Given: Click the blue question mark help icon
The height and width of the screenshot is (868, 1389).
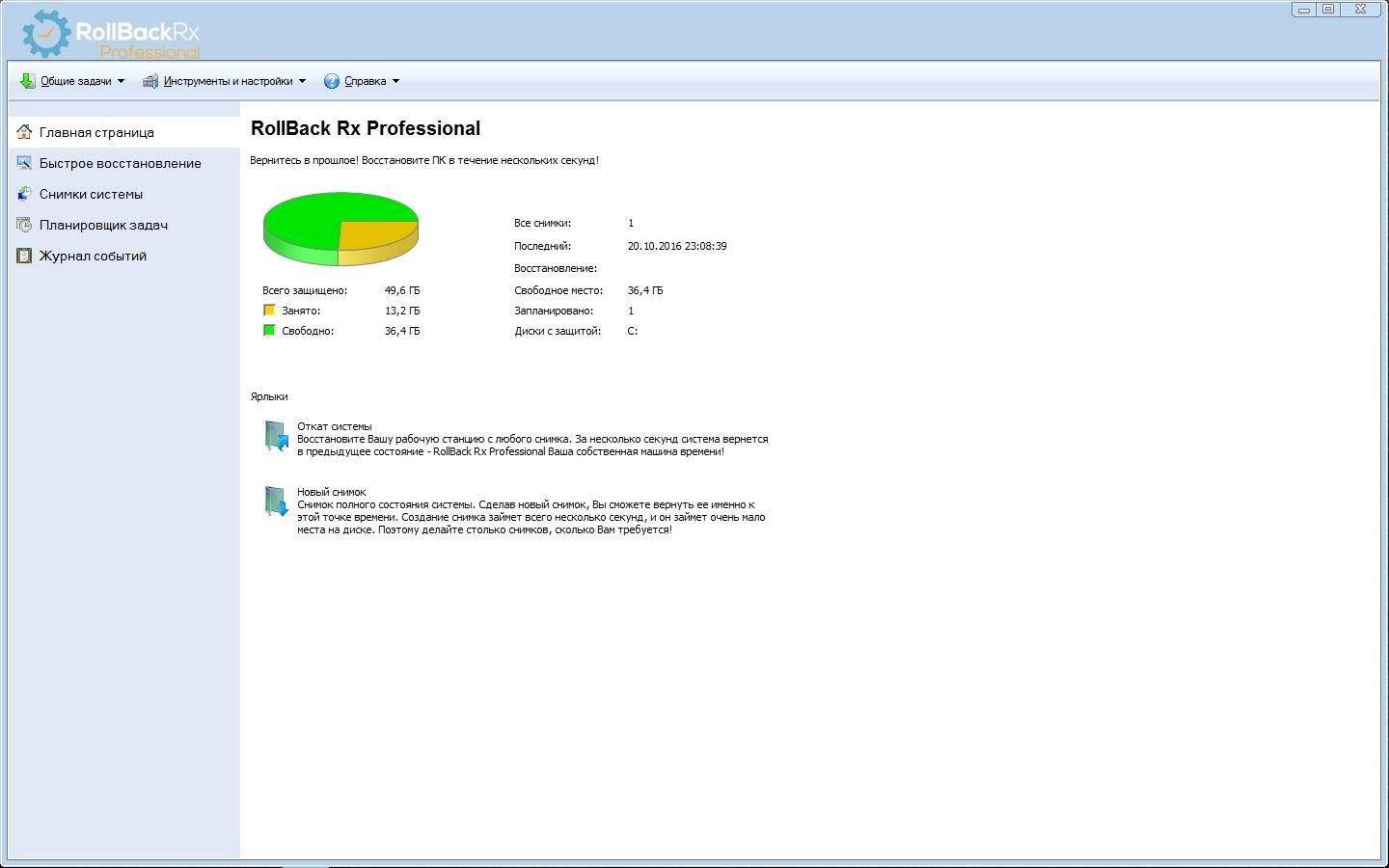Looking at the screenshot, I should pyautogui.click(x=332, y=81).
